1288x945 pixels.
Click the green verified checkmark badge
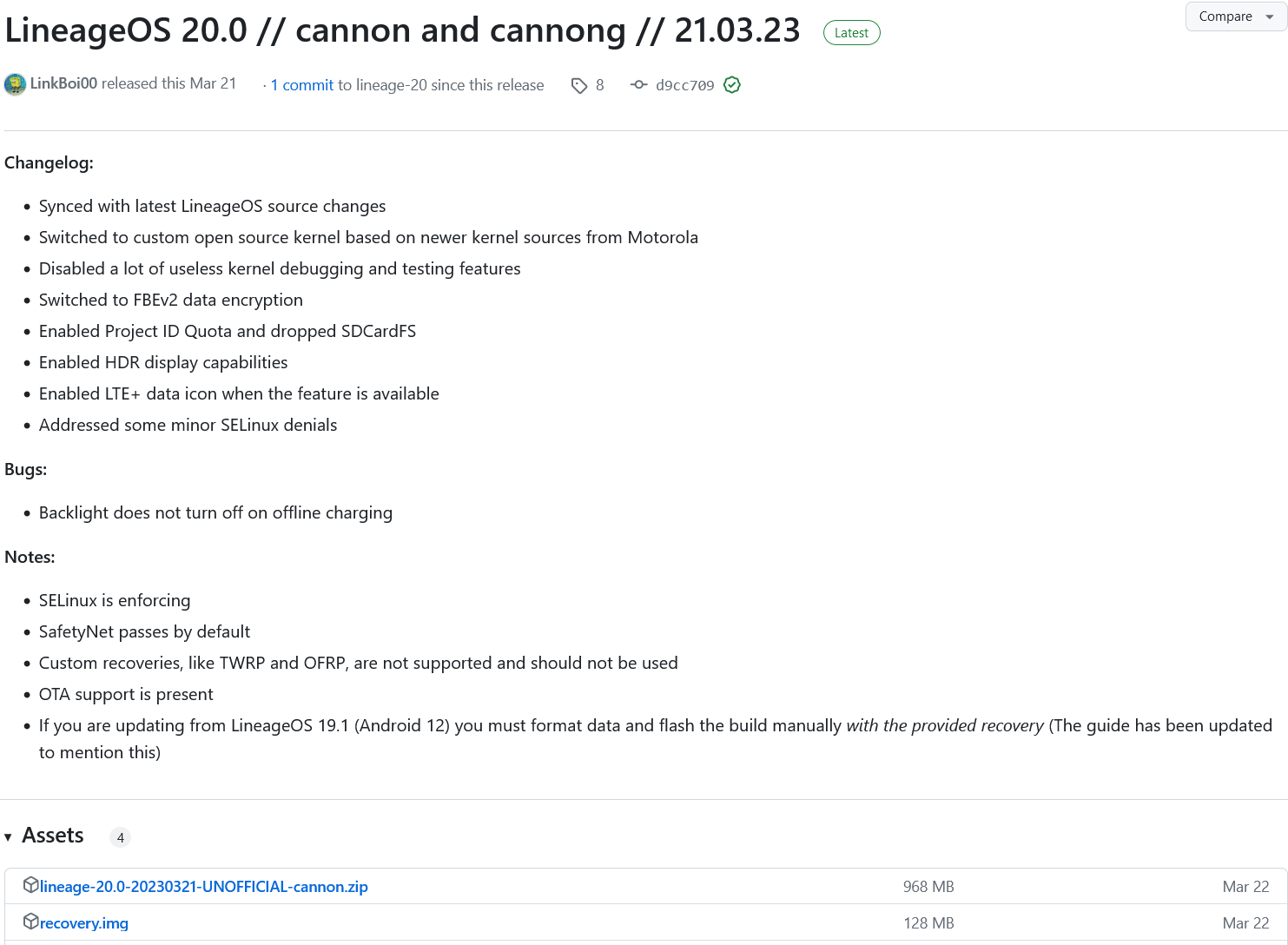(x=732, y=84)
